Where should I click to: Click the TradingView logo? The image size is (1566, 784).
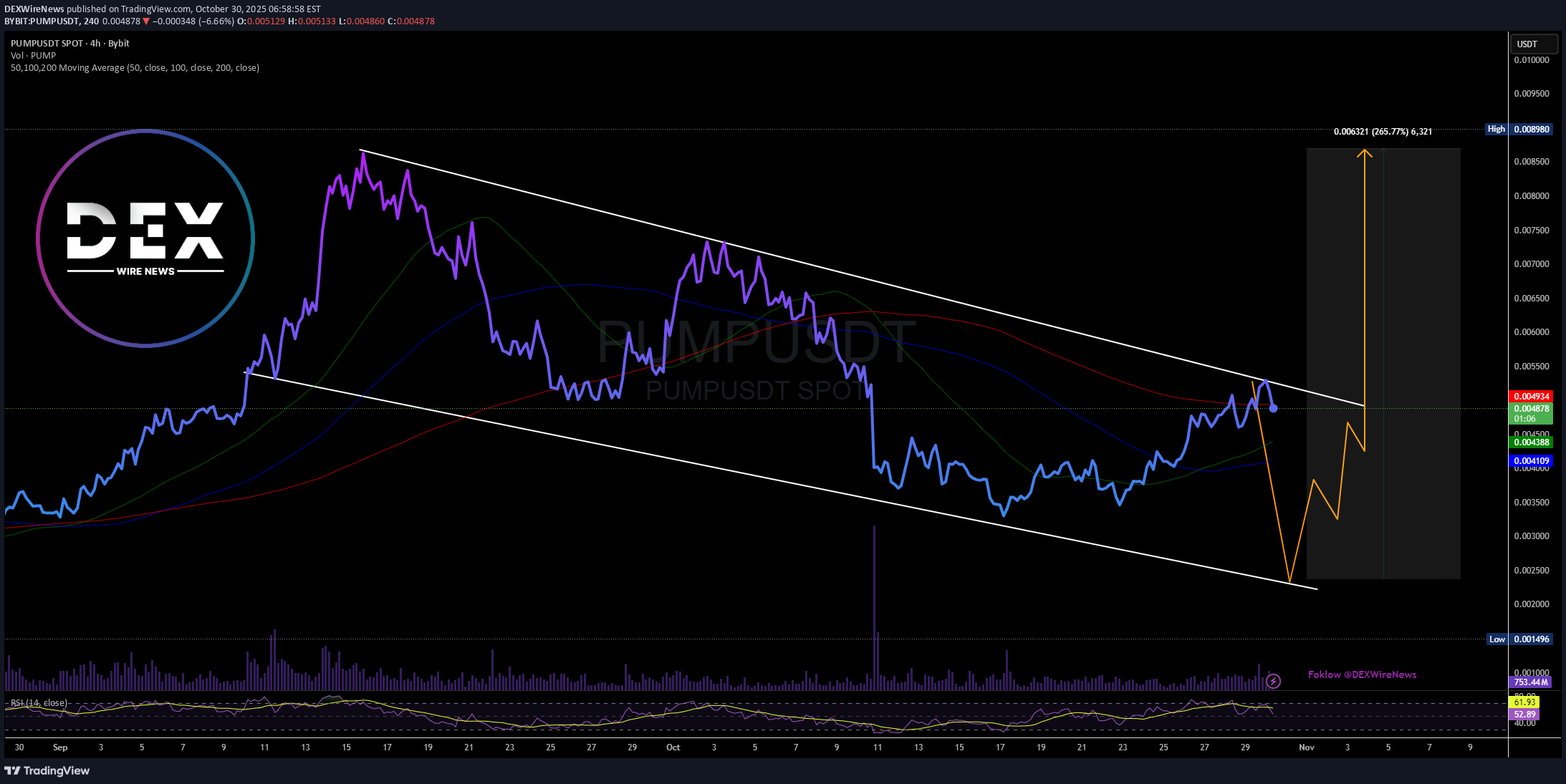(47, 770)
